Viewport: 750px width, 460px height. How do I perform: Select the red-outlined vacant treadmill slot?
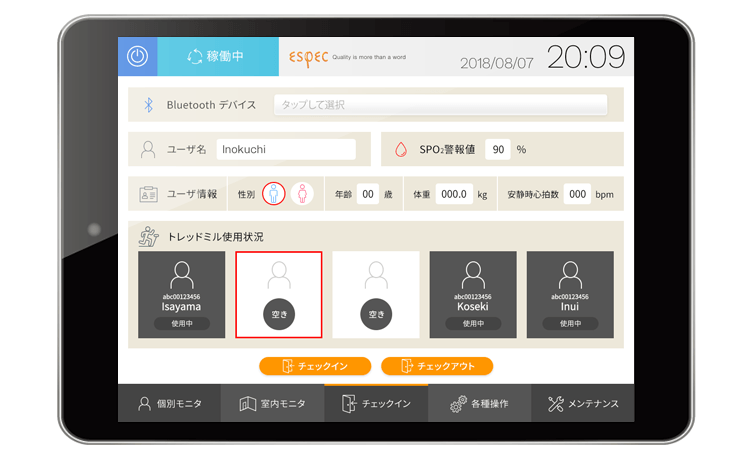(279, 294)
